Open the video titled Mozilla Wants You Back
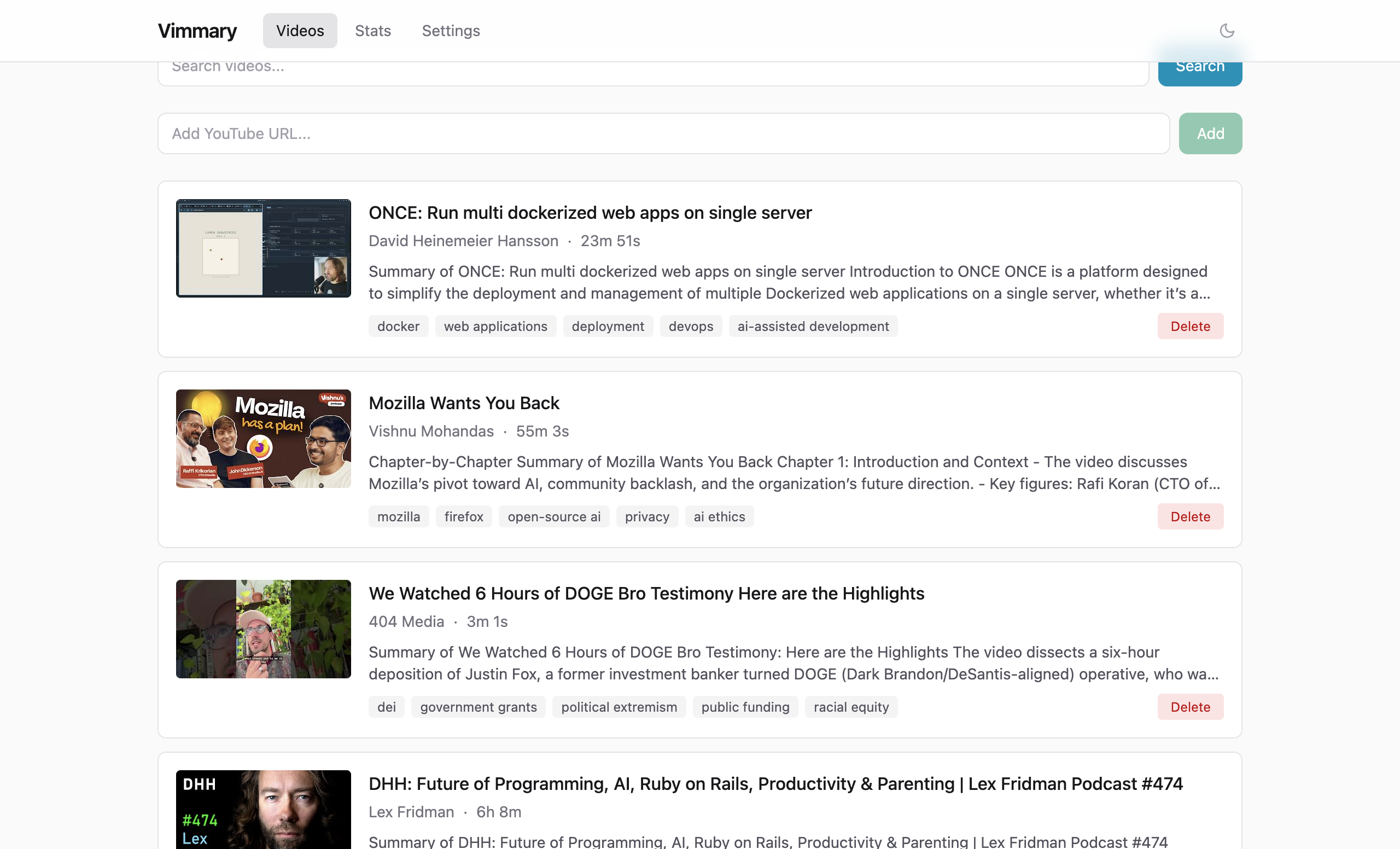The height and width of the screenshot is (849, 1400). pos(464,403)
